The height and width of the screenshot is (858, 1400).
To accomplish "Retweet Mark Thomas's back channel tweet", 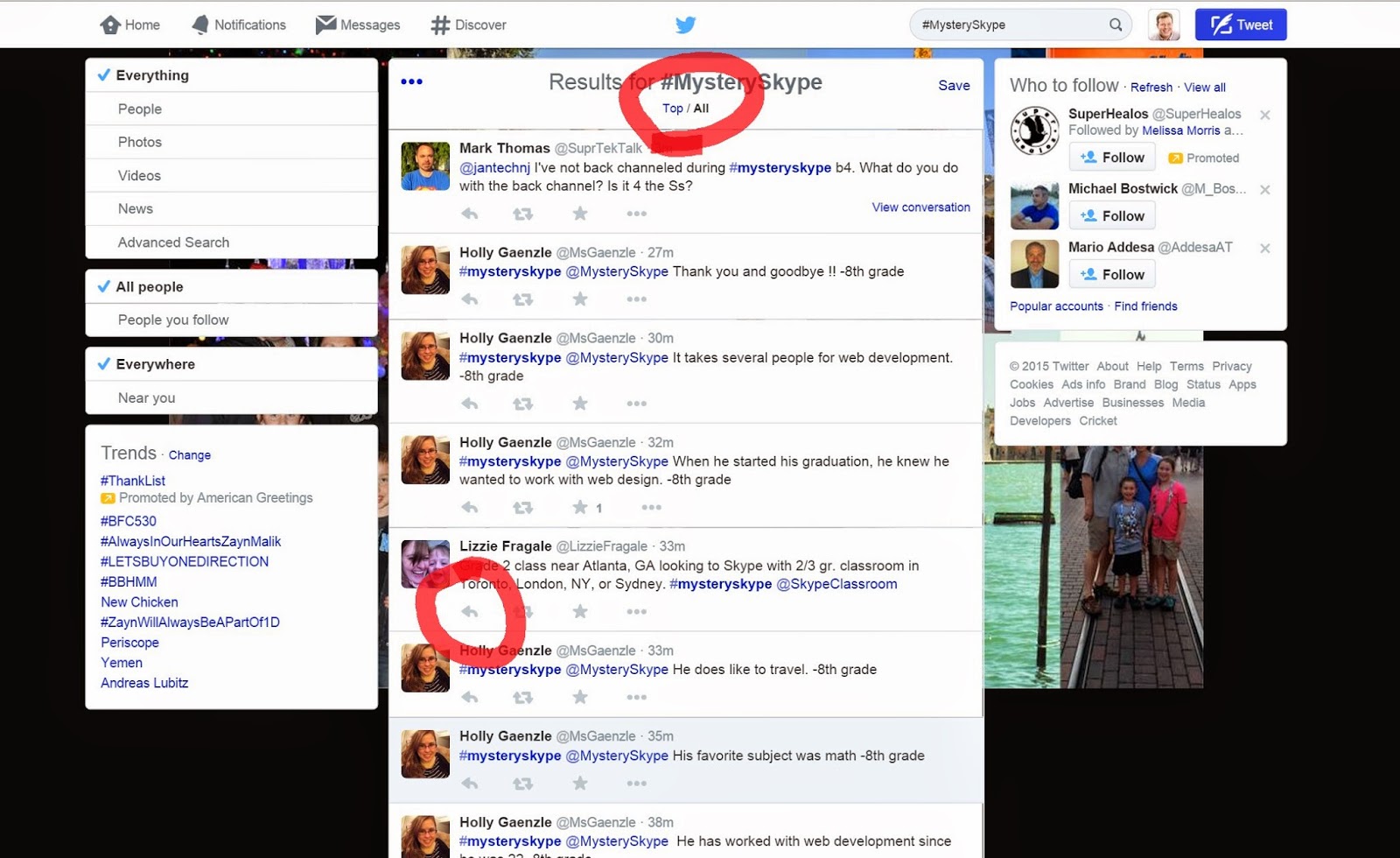I will [x=522, y=214].
